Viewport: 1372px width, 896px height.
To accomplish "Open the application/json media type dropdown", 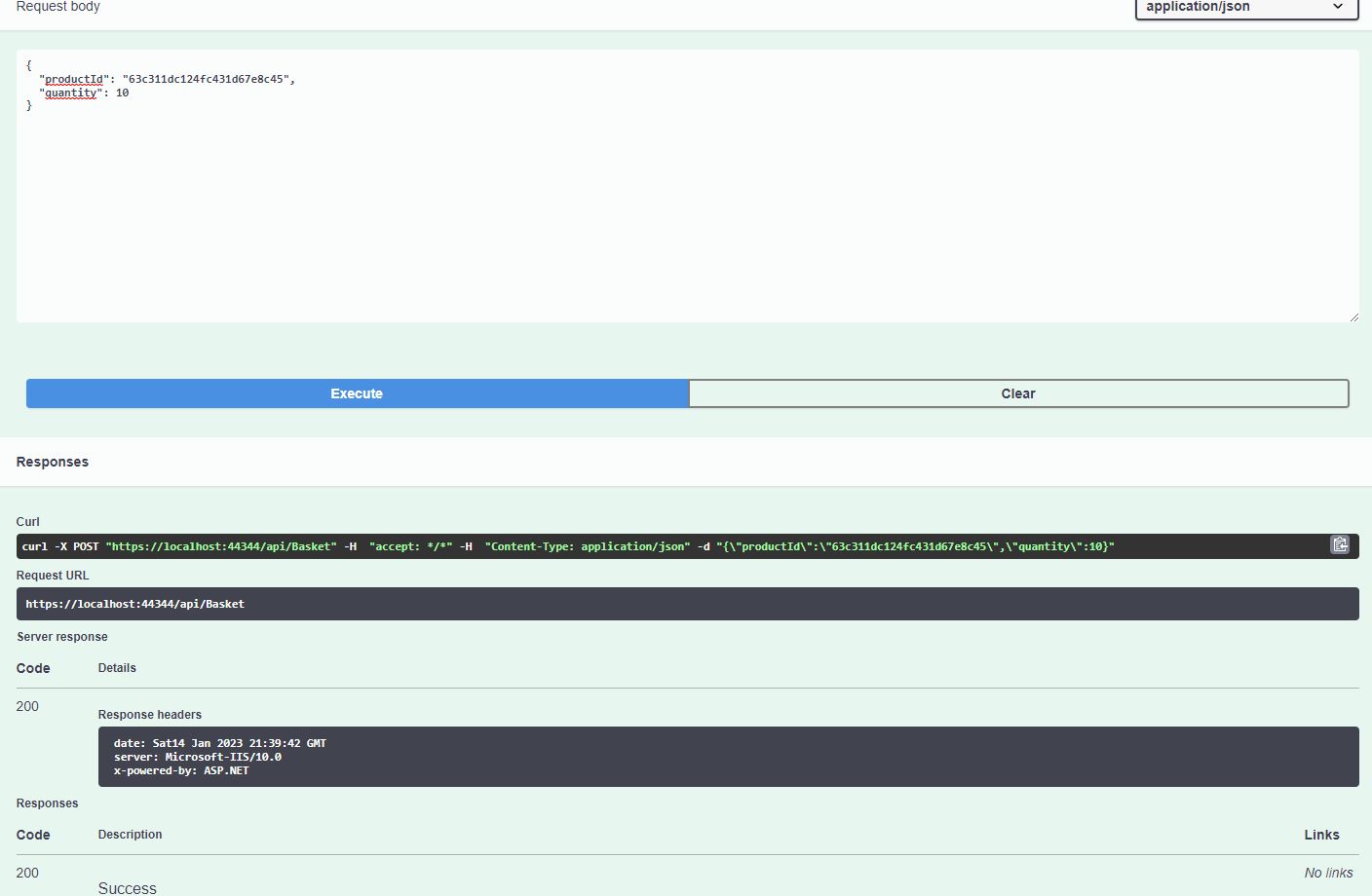I will tap(1245, 8).
